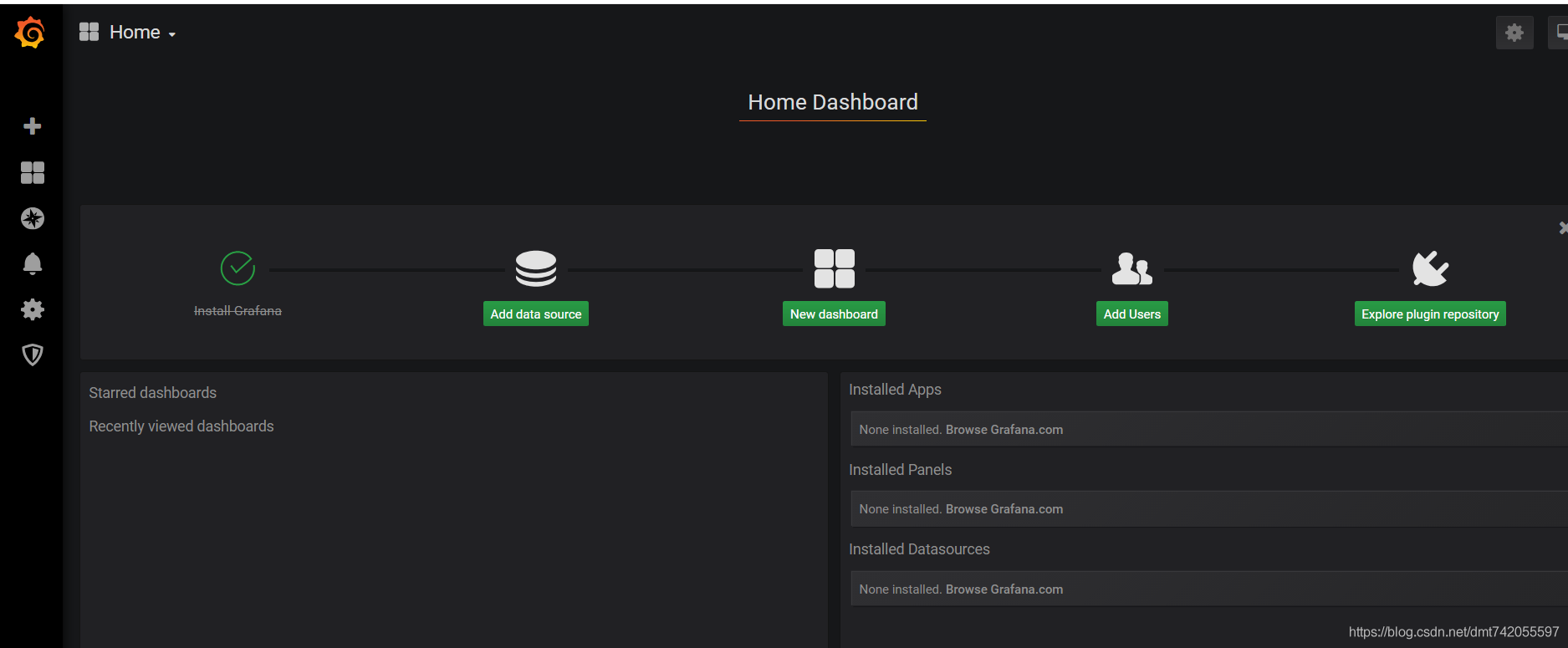Click the Starred dashboards heading
This screenshot has width=1568, height=648.
tap(153, 393)
